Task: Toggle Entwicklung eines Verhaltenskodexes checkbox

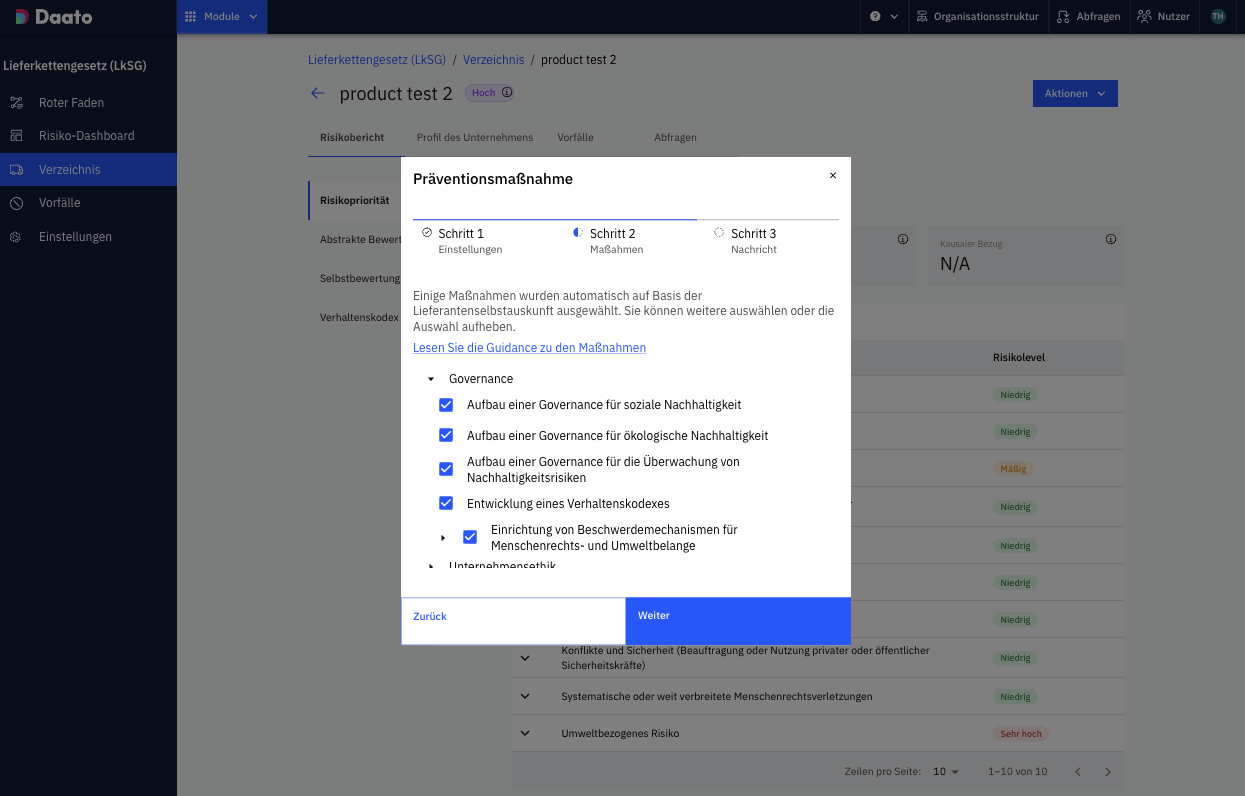Action: coord(446,503)
